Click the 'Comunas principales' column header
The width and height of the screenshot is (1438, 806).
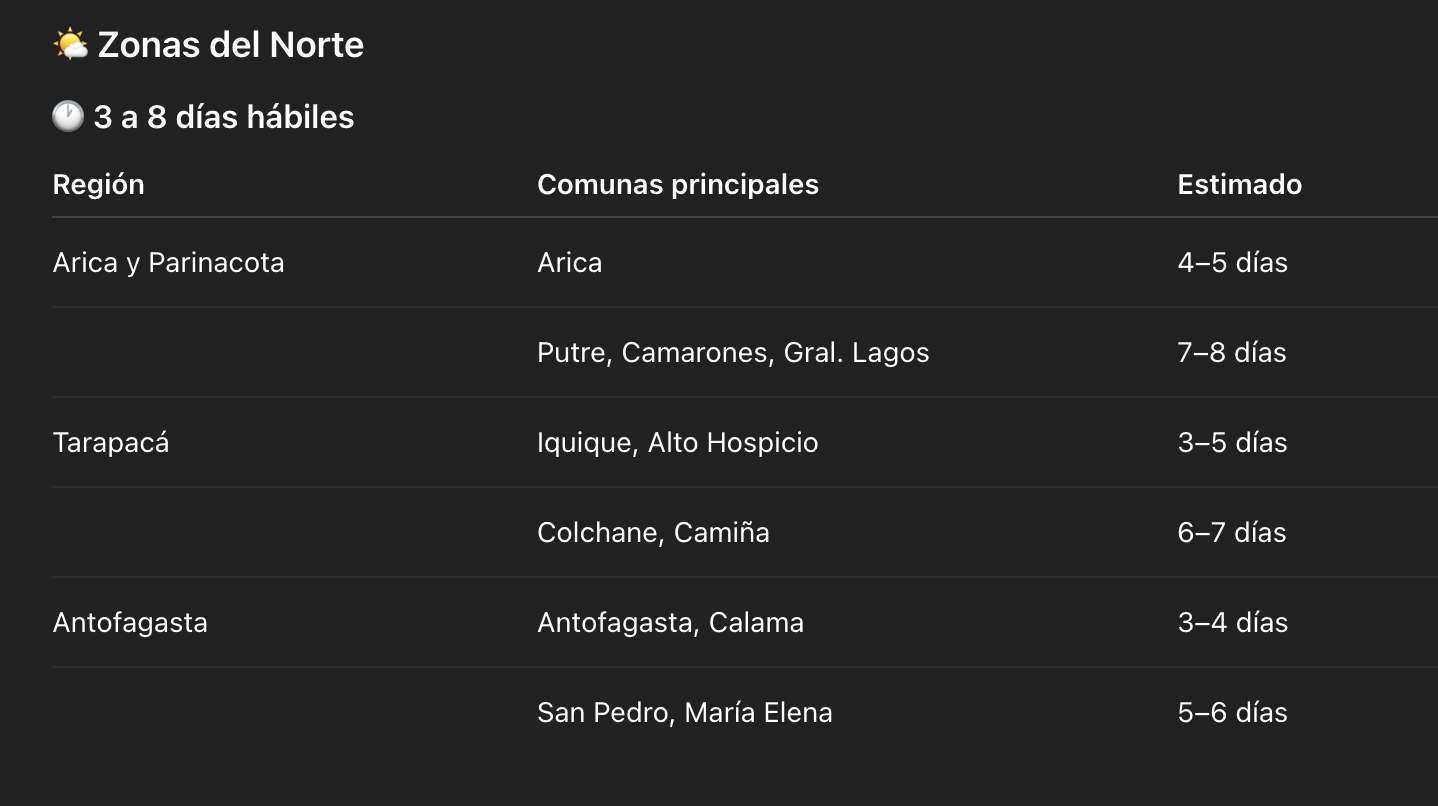678,185
